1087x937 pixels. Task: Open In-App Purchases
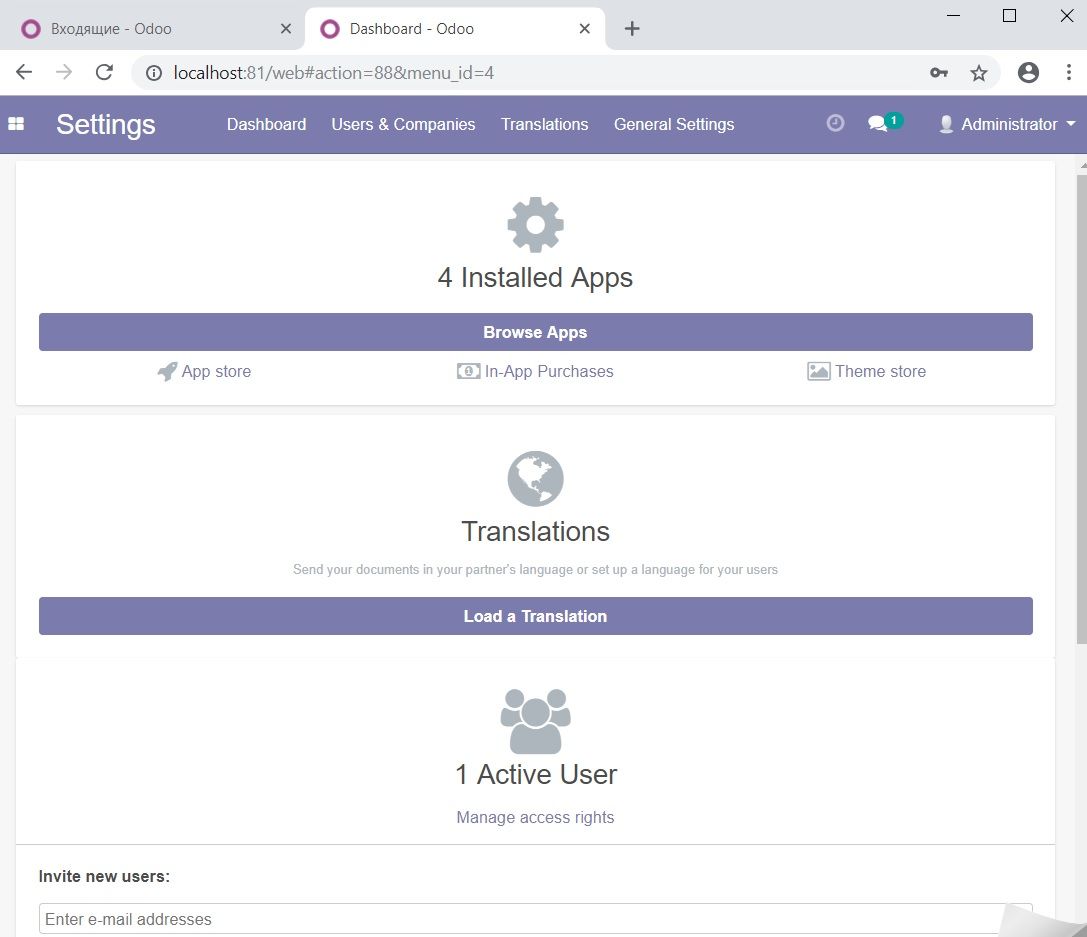tap(535, 371)
